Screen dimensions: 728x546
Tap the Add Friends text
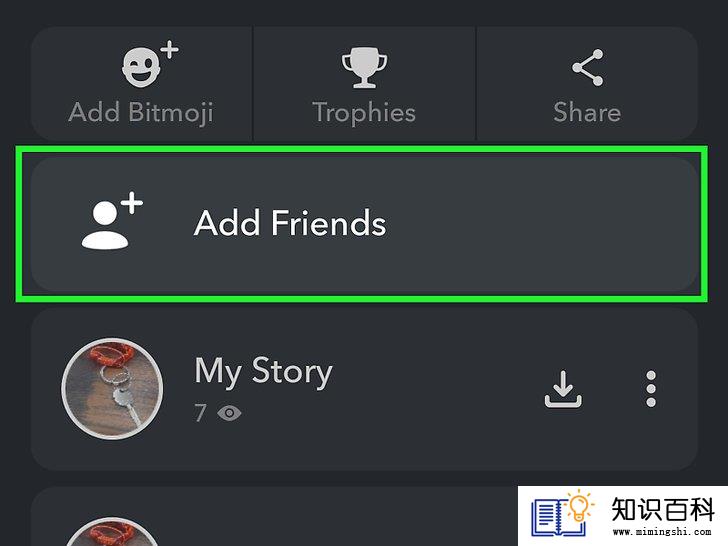pos(290,223)
